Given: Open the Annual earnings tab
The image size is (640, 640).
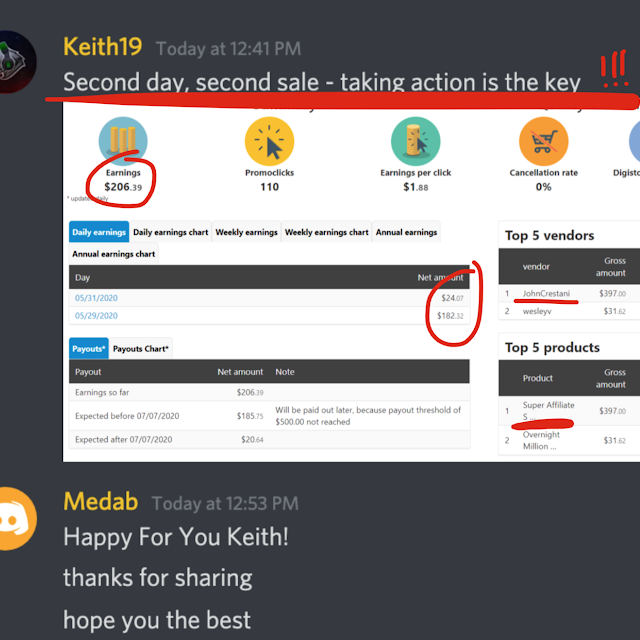Looking at the screenshot, I should click(x=406, y=232).
